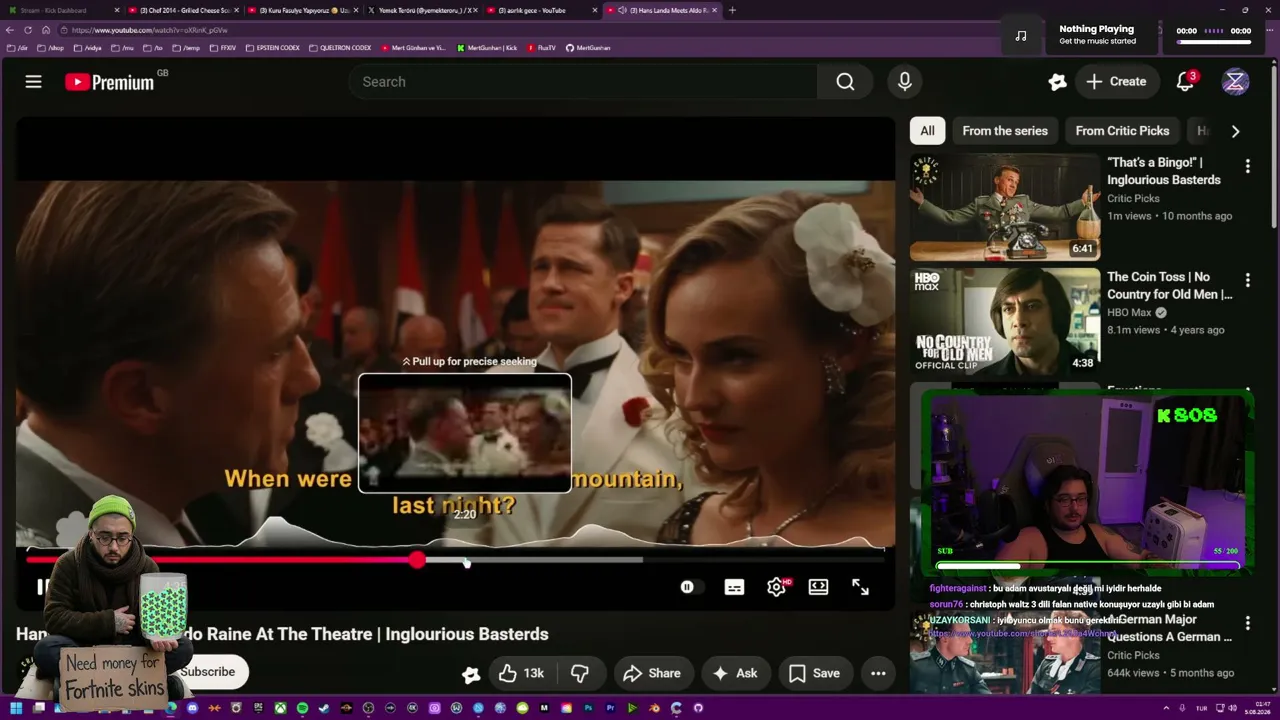
Task: Open Photoshop from the taskbar
Action: click(x=588, y=708)
